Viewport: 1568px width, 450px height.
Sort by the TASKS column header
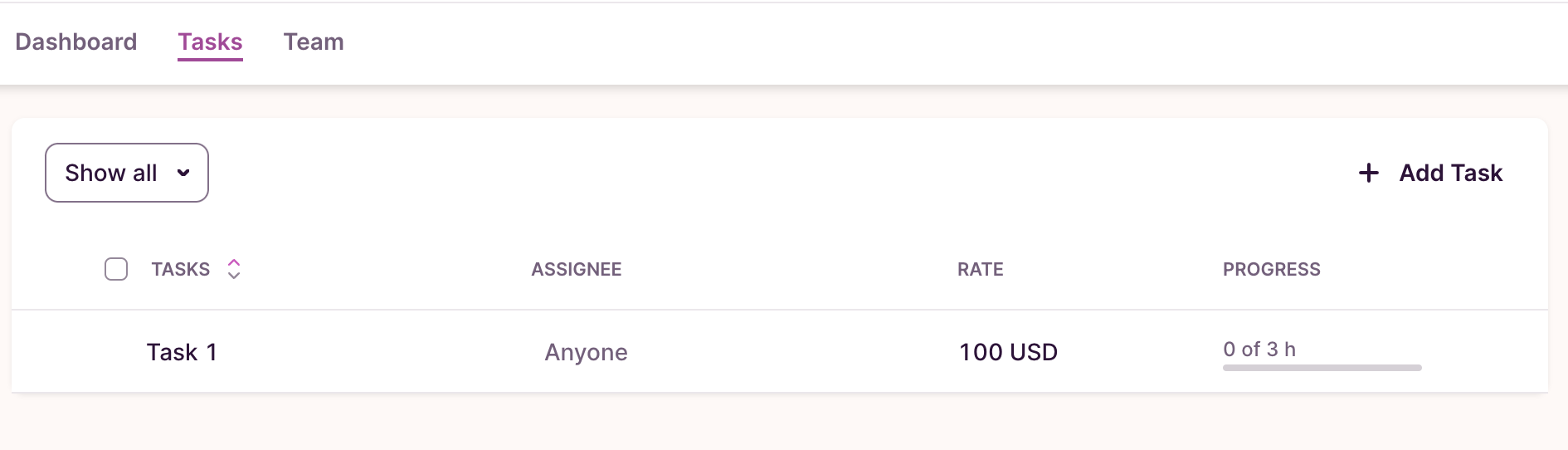(x=180, y=269)
